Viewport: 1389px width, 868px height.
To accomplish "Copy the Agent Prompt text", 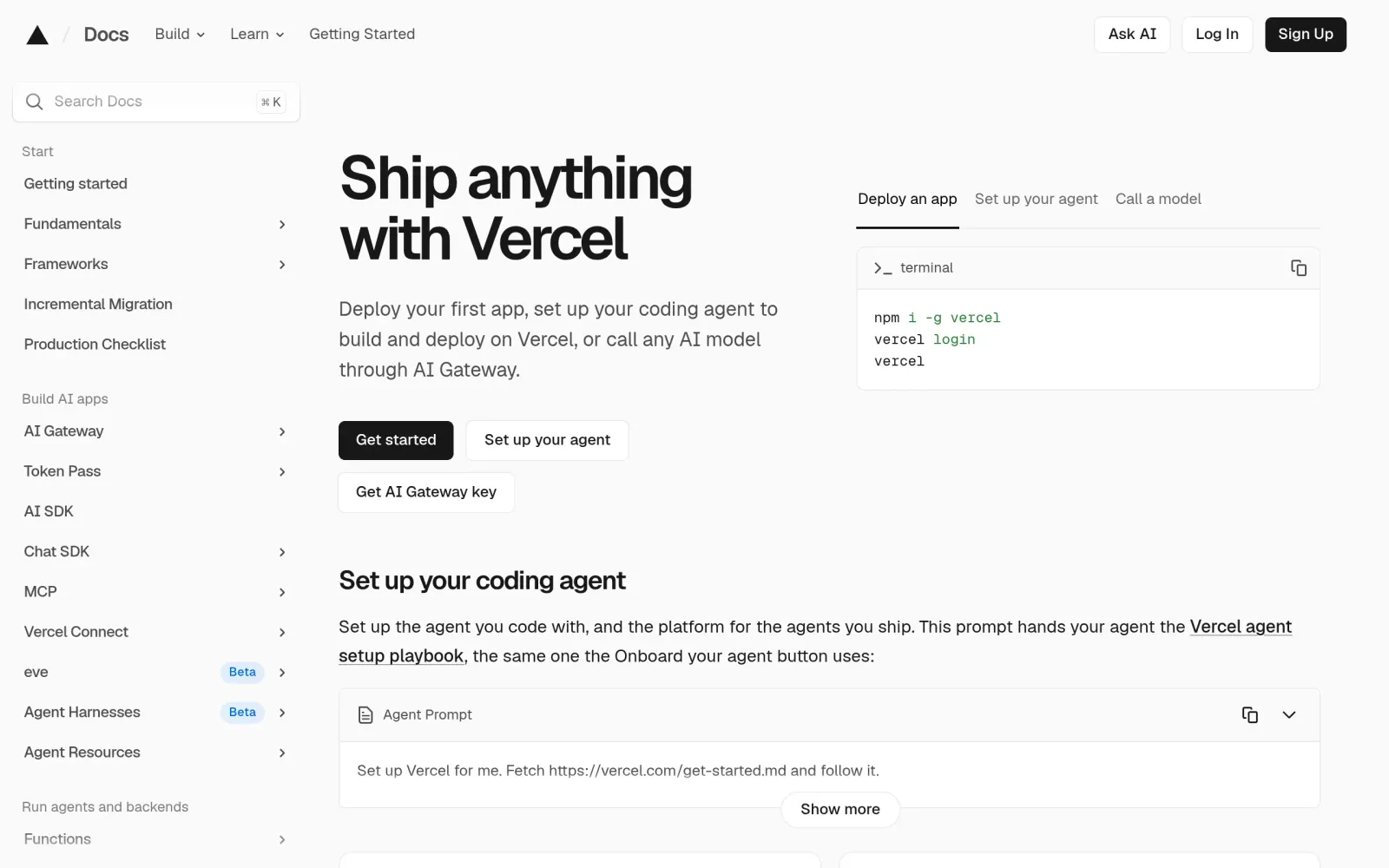I will pos(1250,714).
